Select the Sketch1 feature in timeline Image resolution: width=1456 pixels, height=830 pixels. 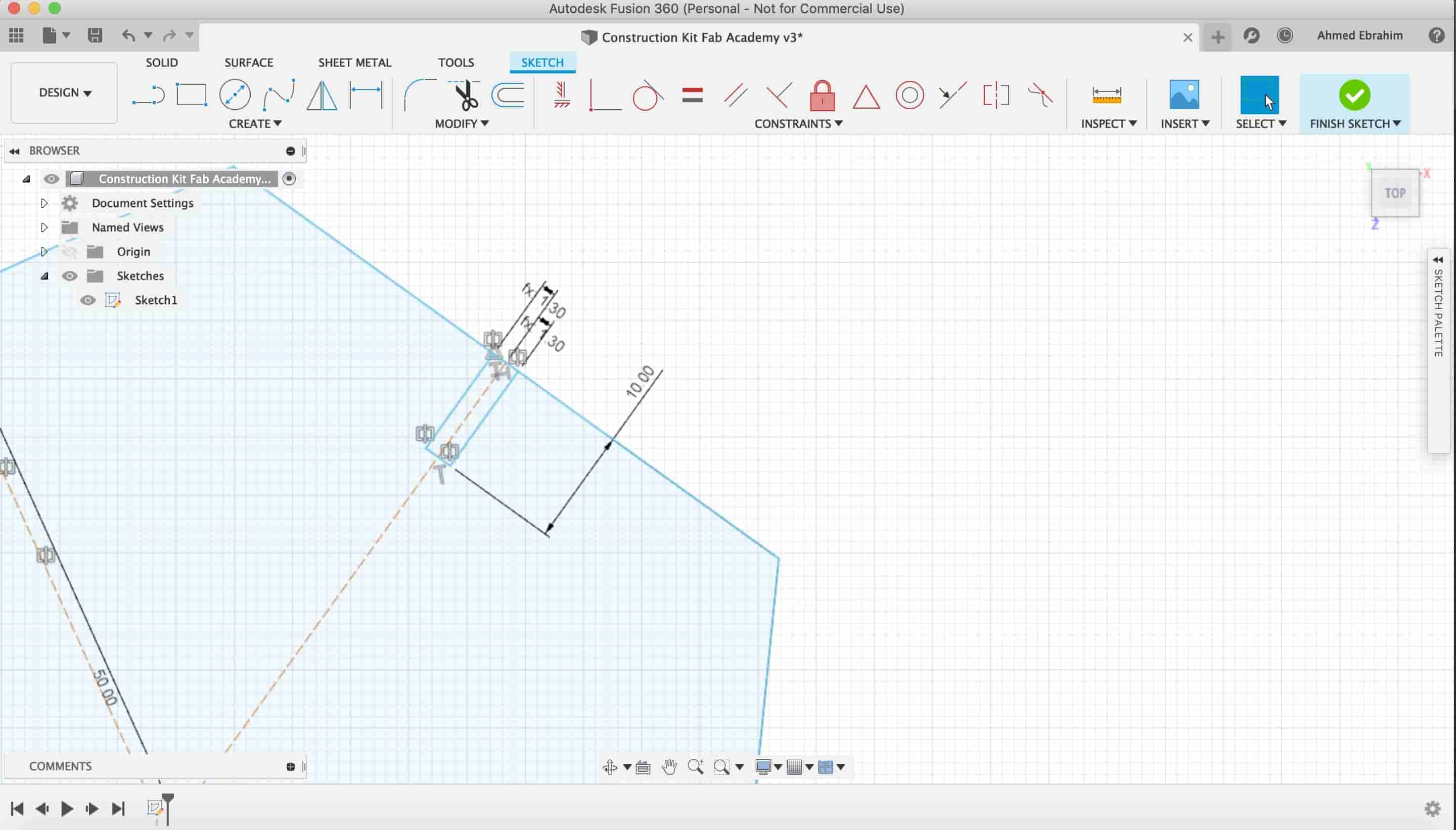(155, 808)
